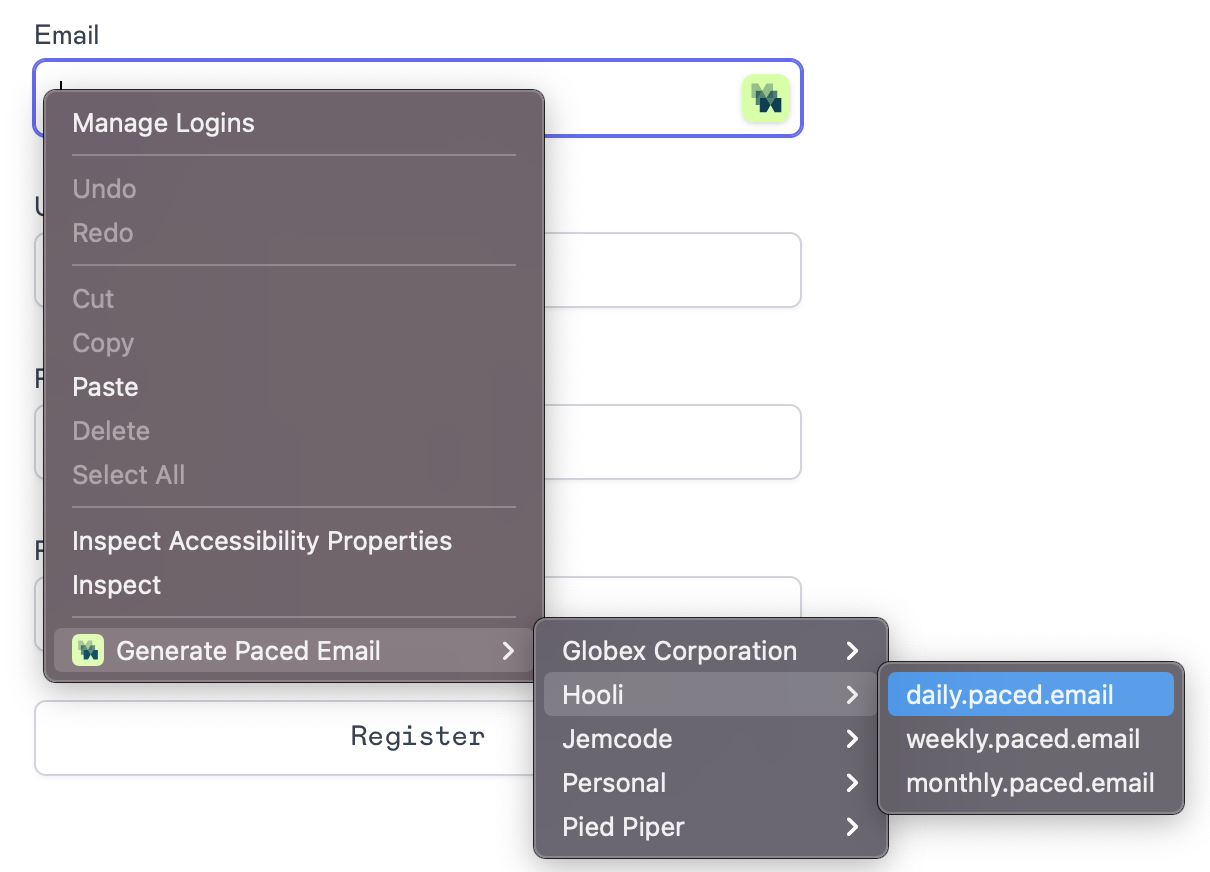
Task: Select Delete from the context menu
Action: 110,430
